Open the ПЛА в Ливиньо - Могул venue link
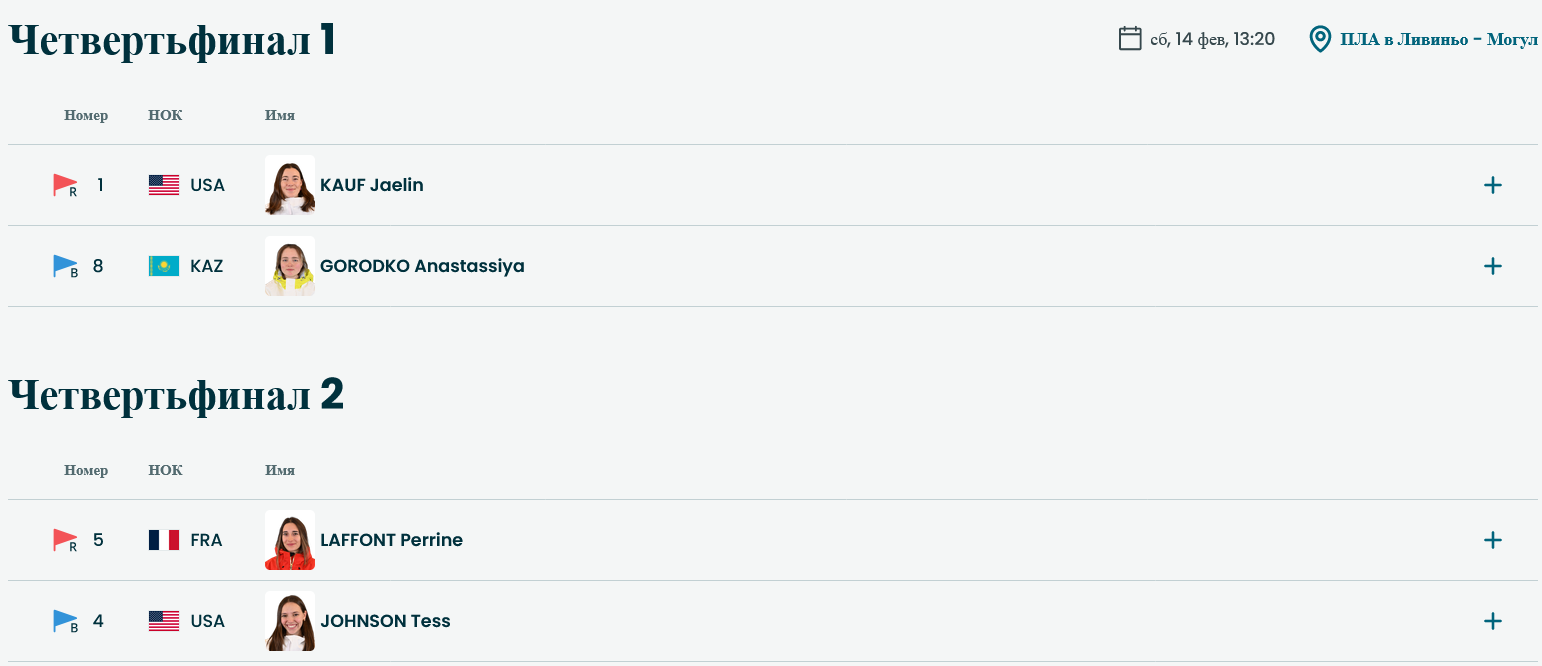 tap(1439, 40)
